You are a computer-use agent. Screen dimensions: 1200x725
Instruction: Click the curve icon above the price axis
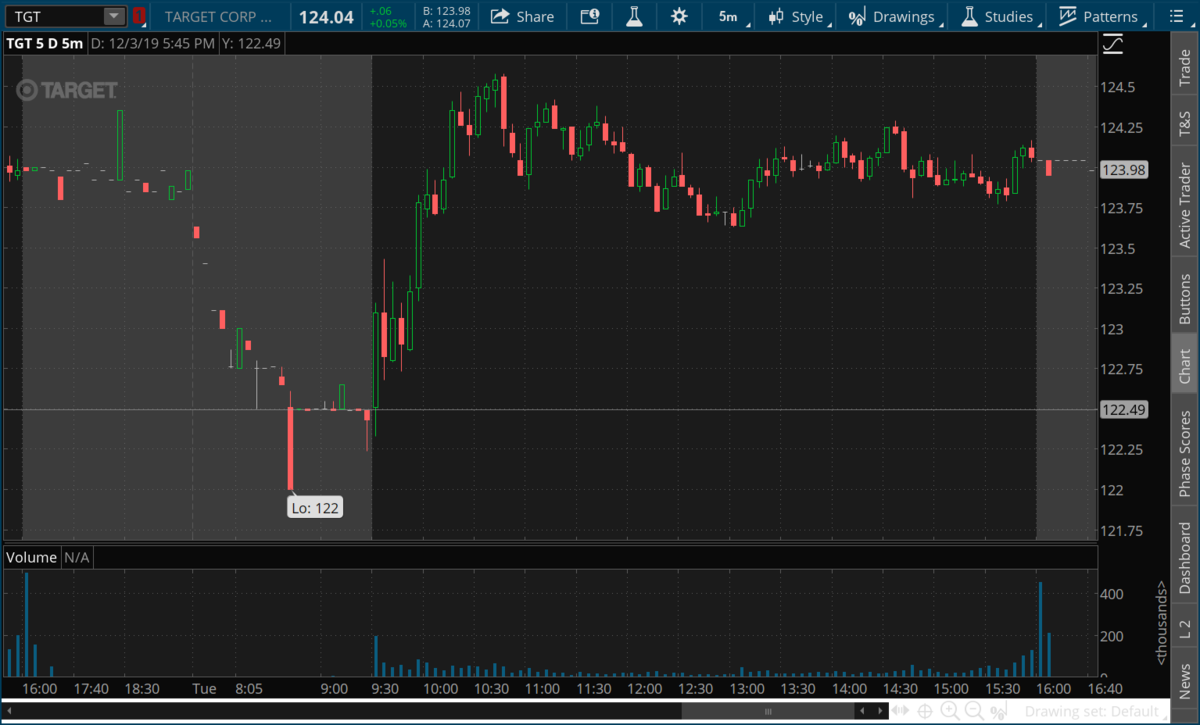(1112, 44)
